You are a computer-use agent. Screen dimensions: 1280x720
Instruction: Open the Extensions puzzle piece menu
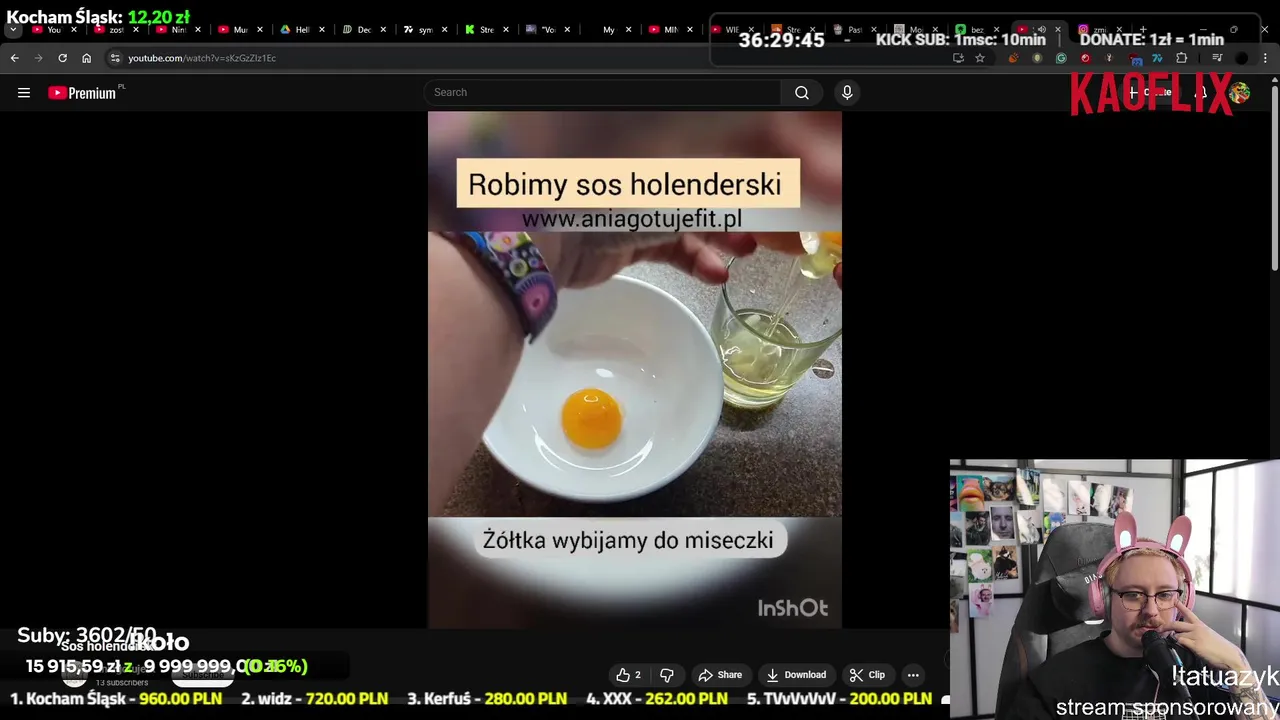point(1181,58)
